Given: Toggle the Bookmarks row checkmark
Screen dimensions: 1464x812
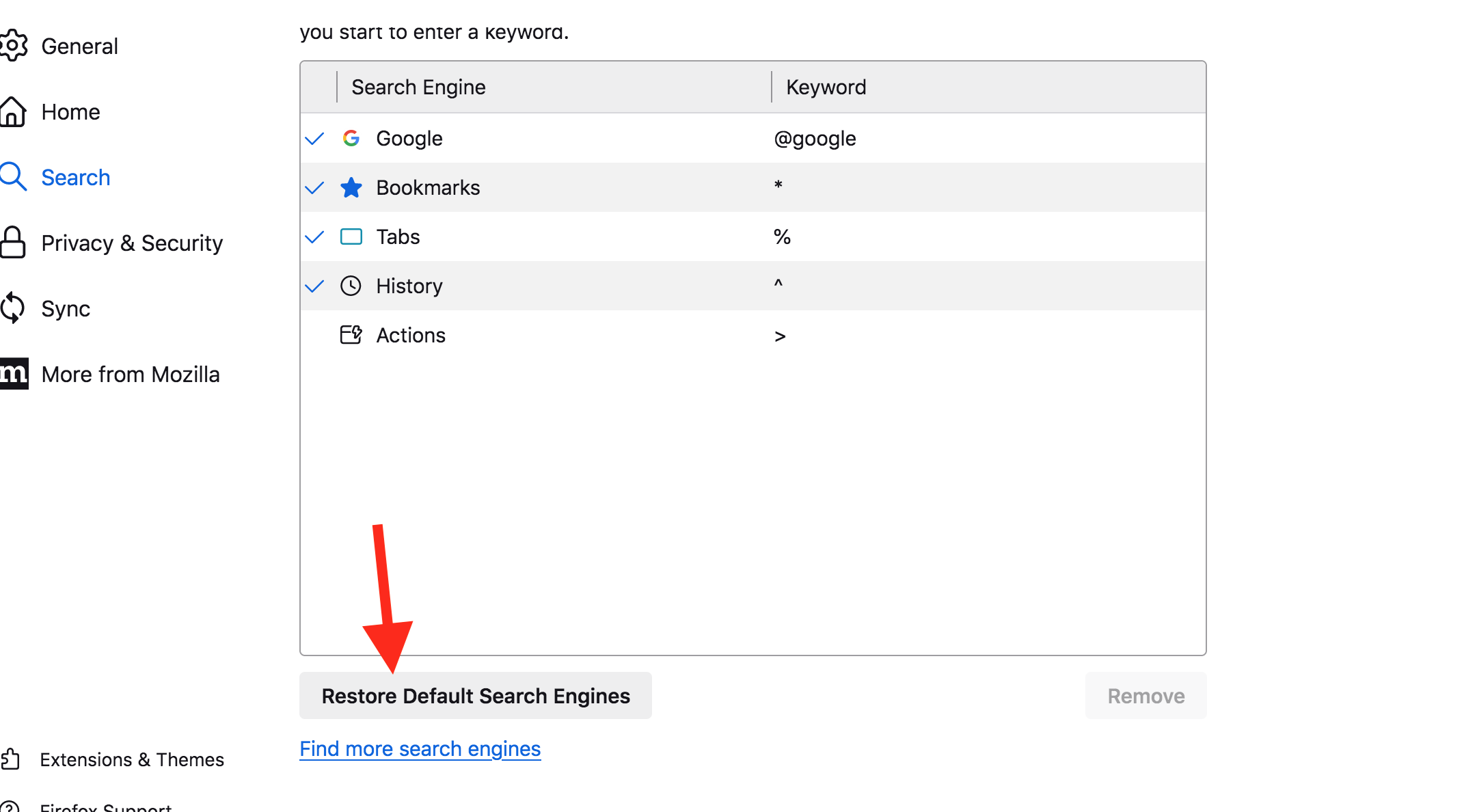Looking at the screenshot, I should (x=314, y=188).
